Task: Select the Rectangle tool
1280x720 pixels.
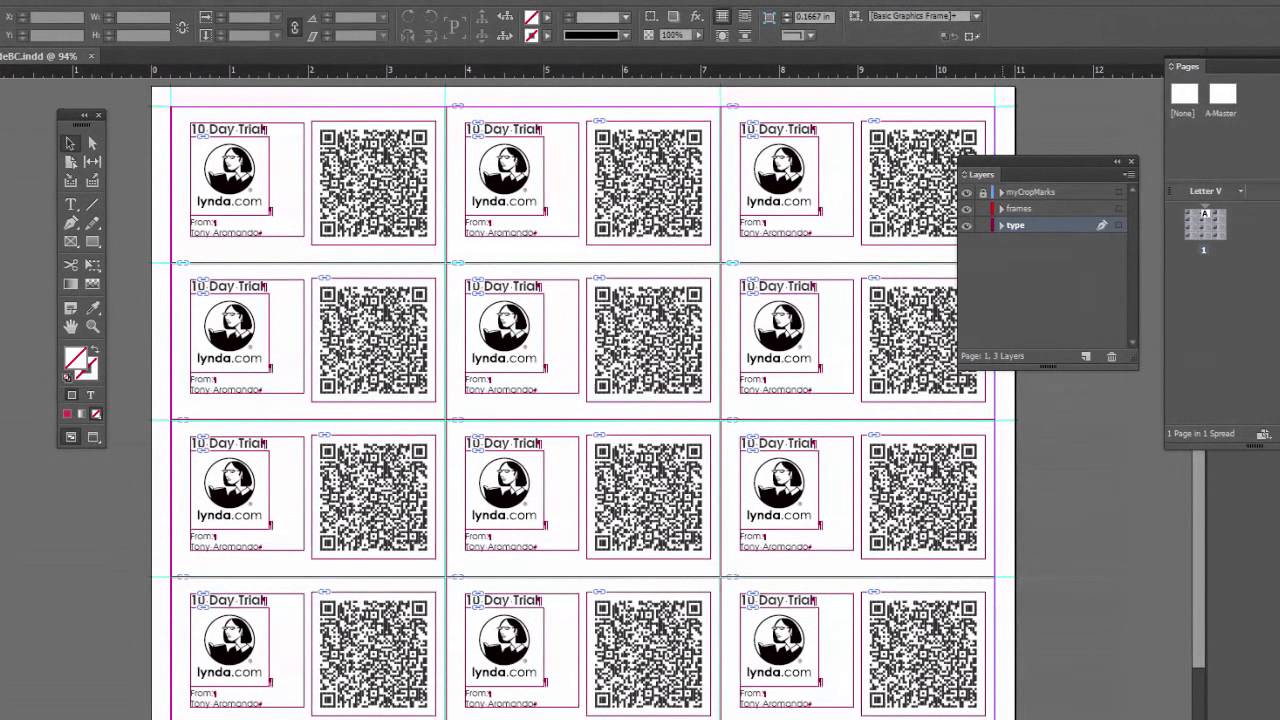Action: click(x=92, y=242)
